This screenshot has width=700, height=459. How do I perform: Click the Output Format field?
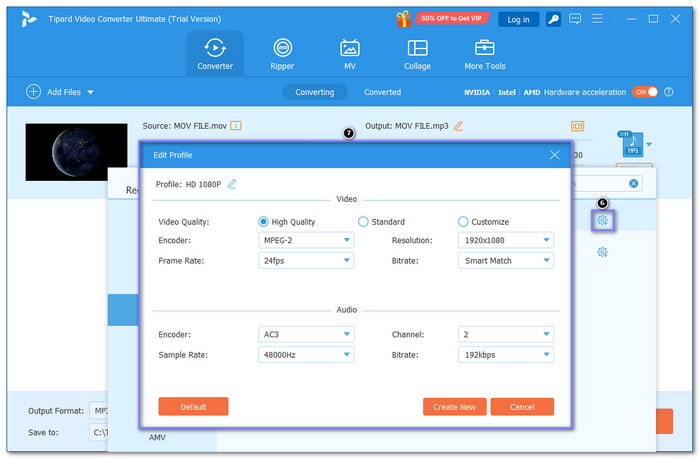pyautogui.click(x=99, y=410)
